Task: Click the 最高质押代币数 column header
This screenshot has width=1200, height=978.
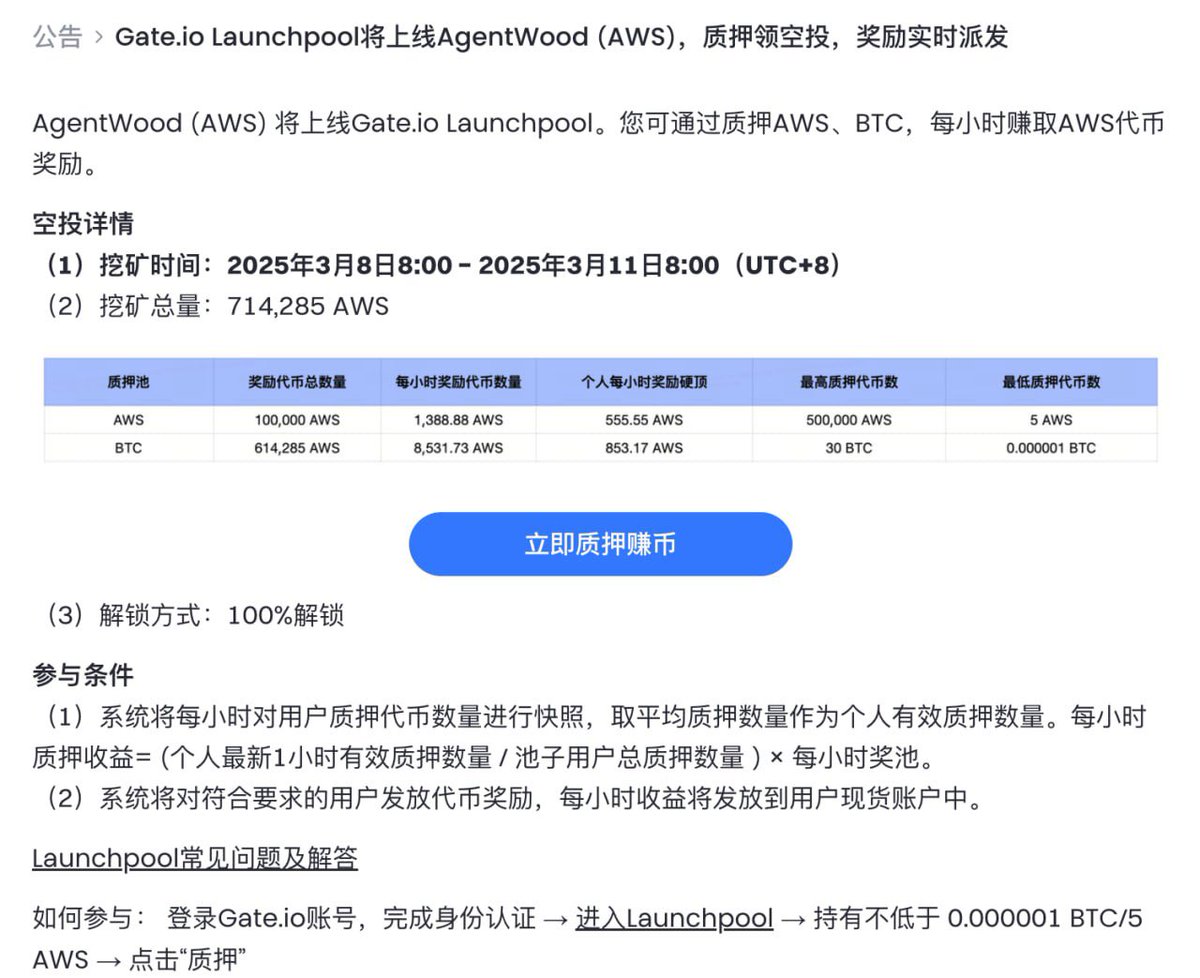Action: 848,382
